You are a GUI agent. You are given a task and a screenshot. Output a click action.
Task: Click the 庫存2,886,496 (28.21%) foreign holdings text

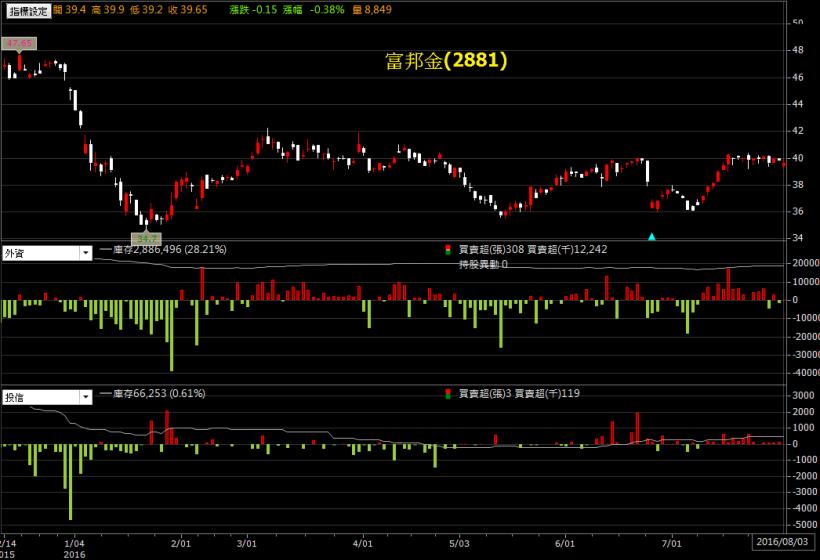tap(169, 249)
